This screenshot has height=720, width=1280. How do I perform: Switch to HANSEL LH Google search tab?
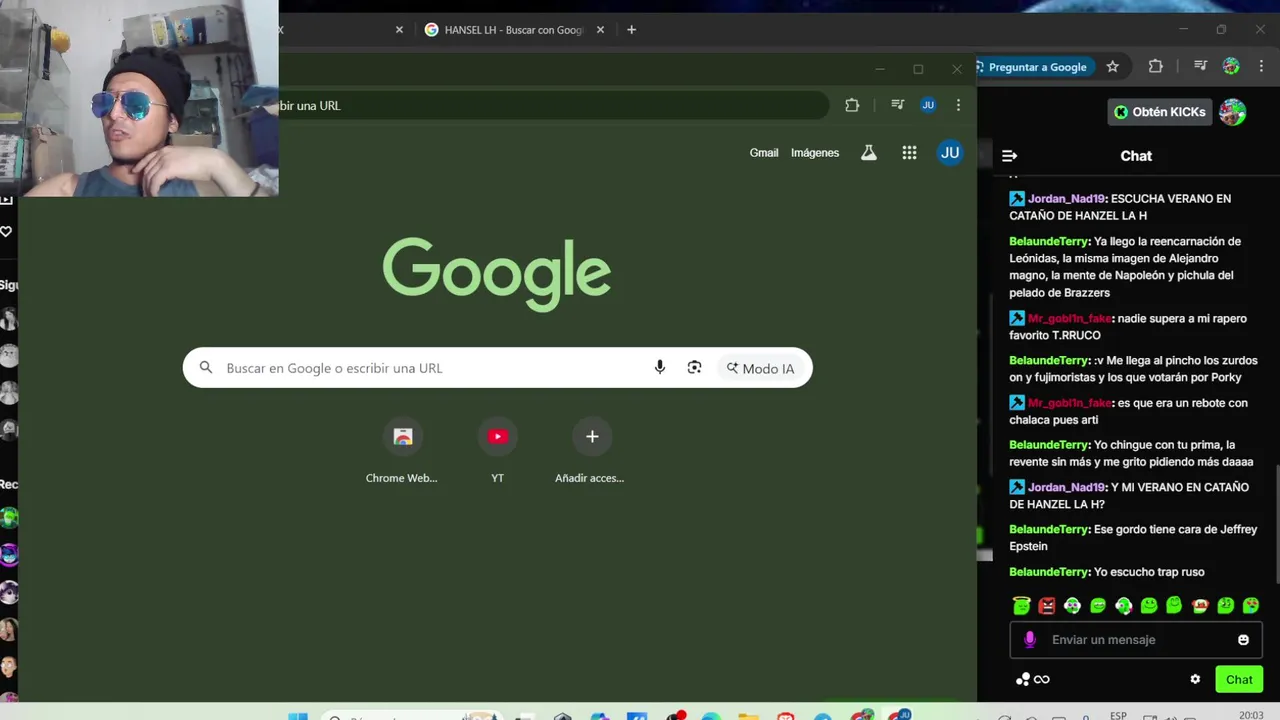514,30
